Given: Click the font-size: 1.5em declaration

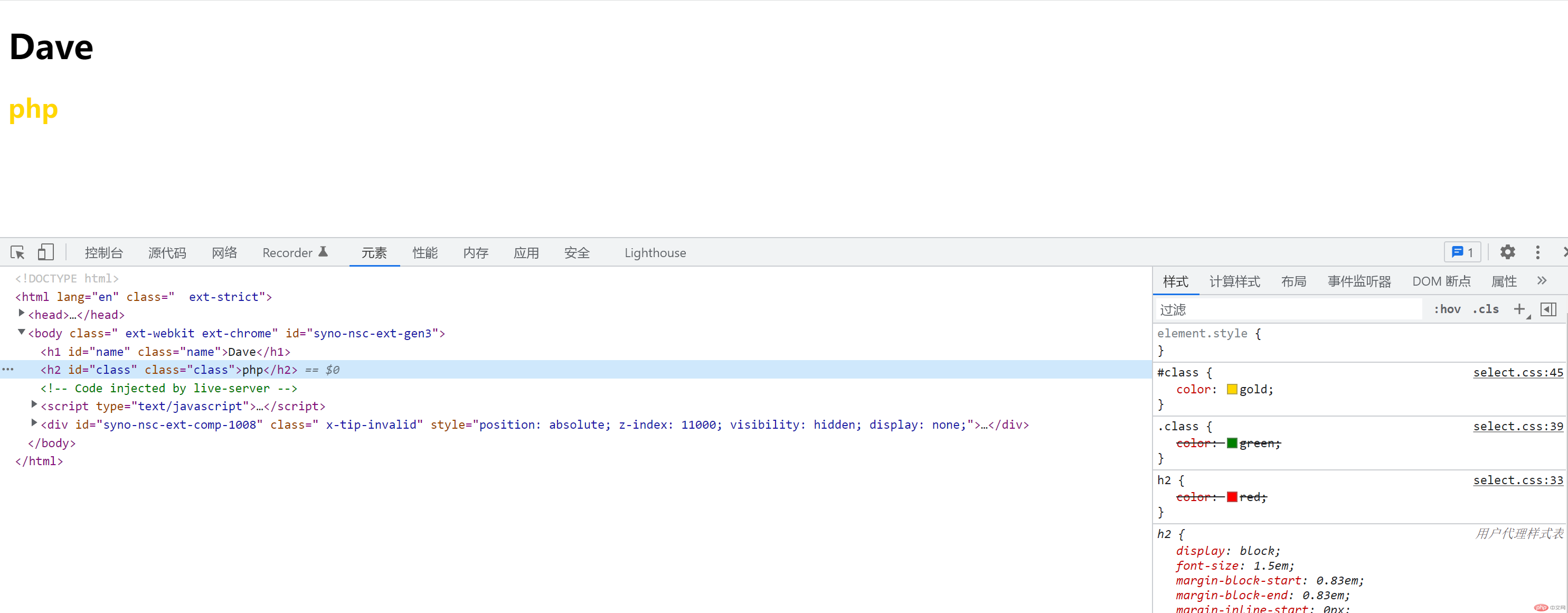Looking at the screenshot, I should (x=1235, y=566).
